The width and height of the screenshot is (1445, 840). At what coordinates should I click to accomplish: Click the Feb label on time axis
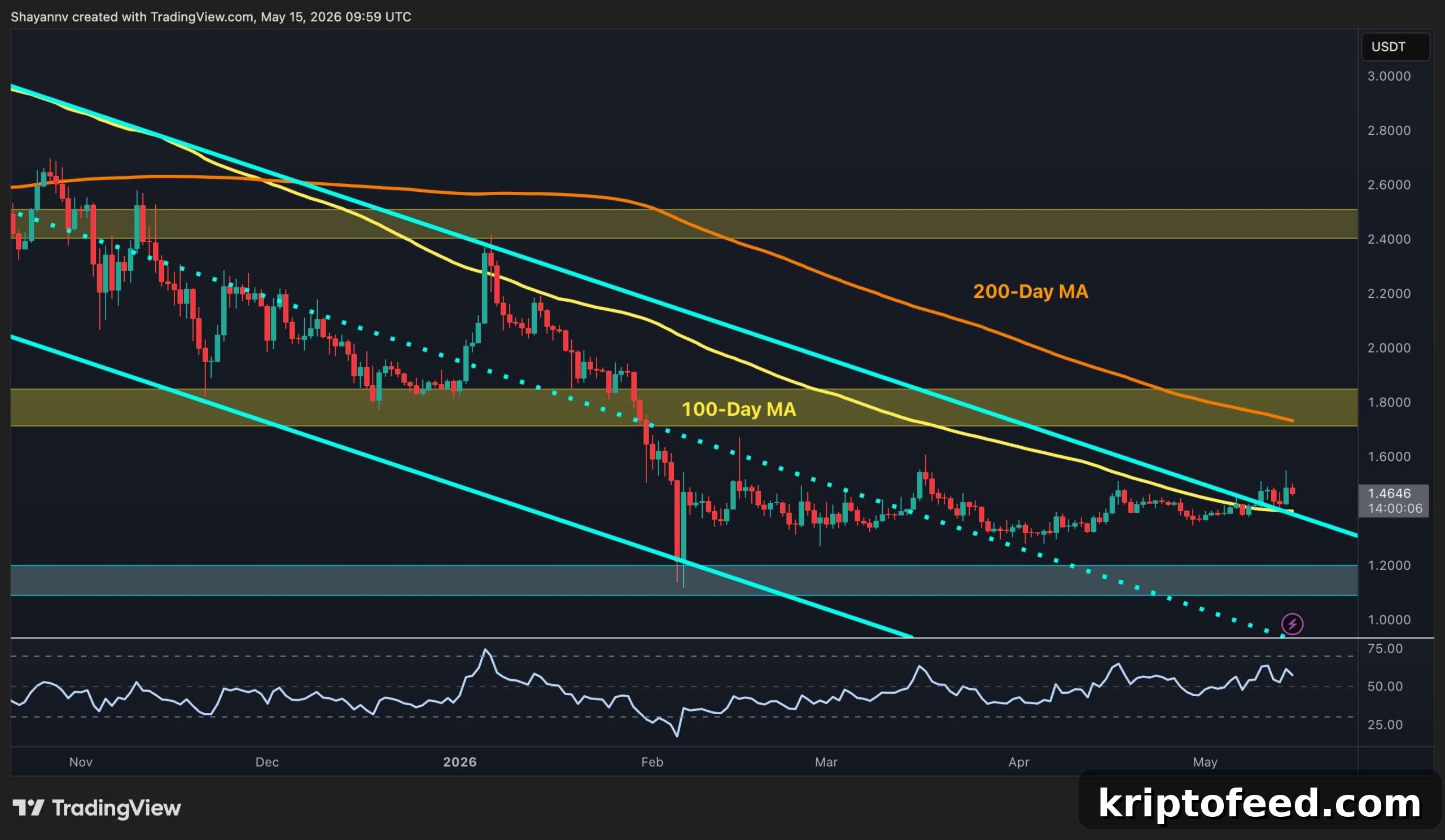pyautogui.click(x=652, y=762)
